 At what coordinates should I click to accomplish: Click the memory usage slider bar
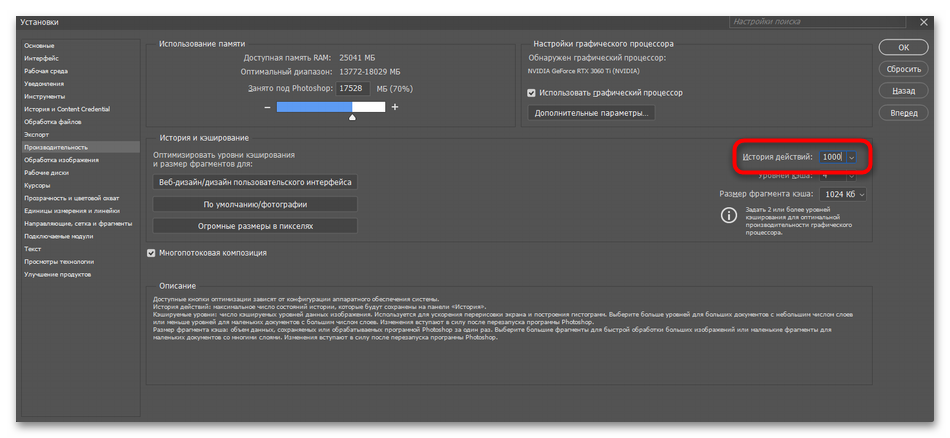coord(330,107)
